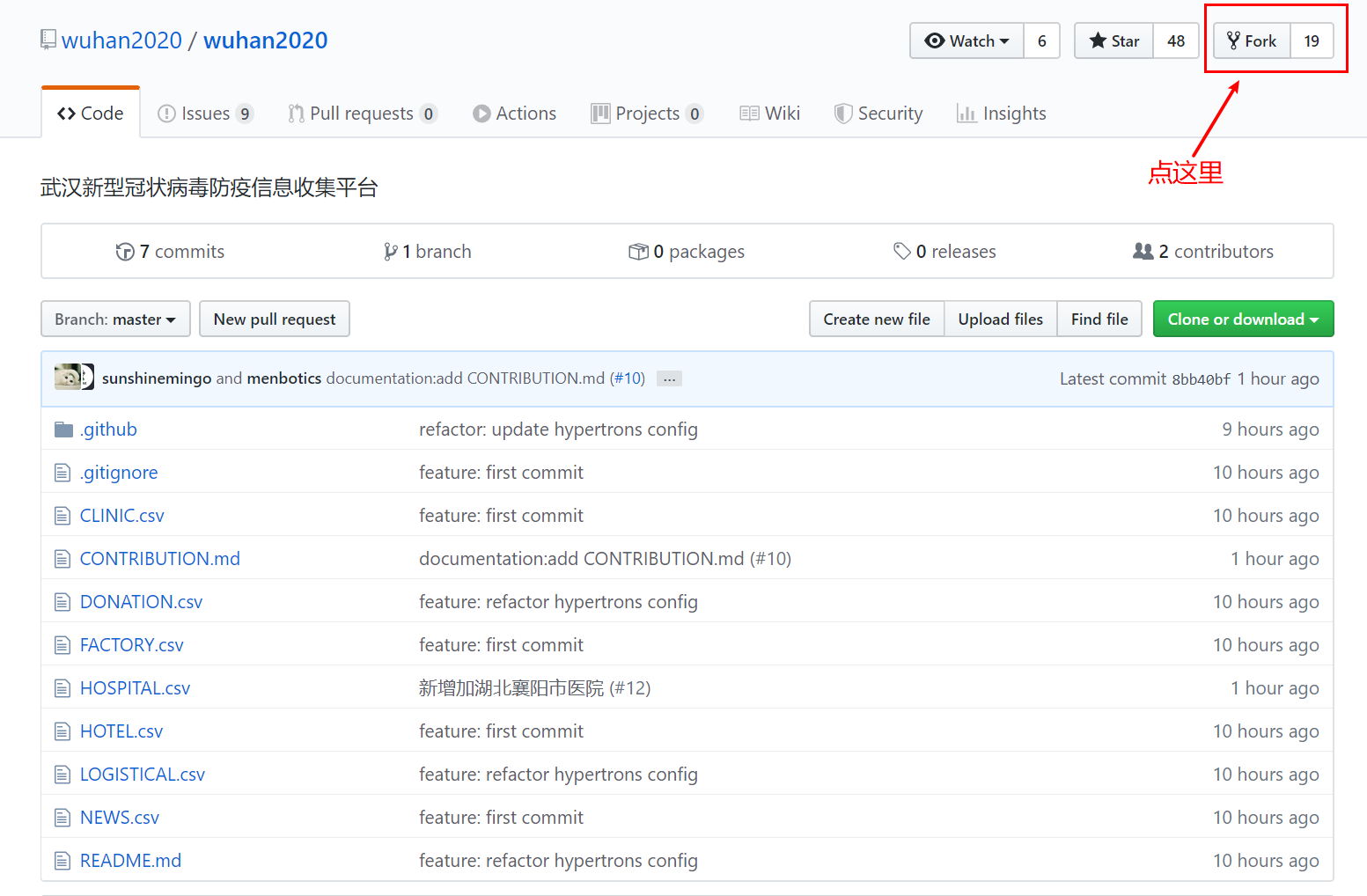Click the file icon next to HOTEL.csv

point(62,731)
